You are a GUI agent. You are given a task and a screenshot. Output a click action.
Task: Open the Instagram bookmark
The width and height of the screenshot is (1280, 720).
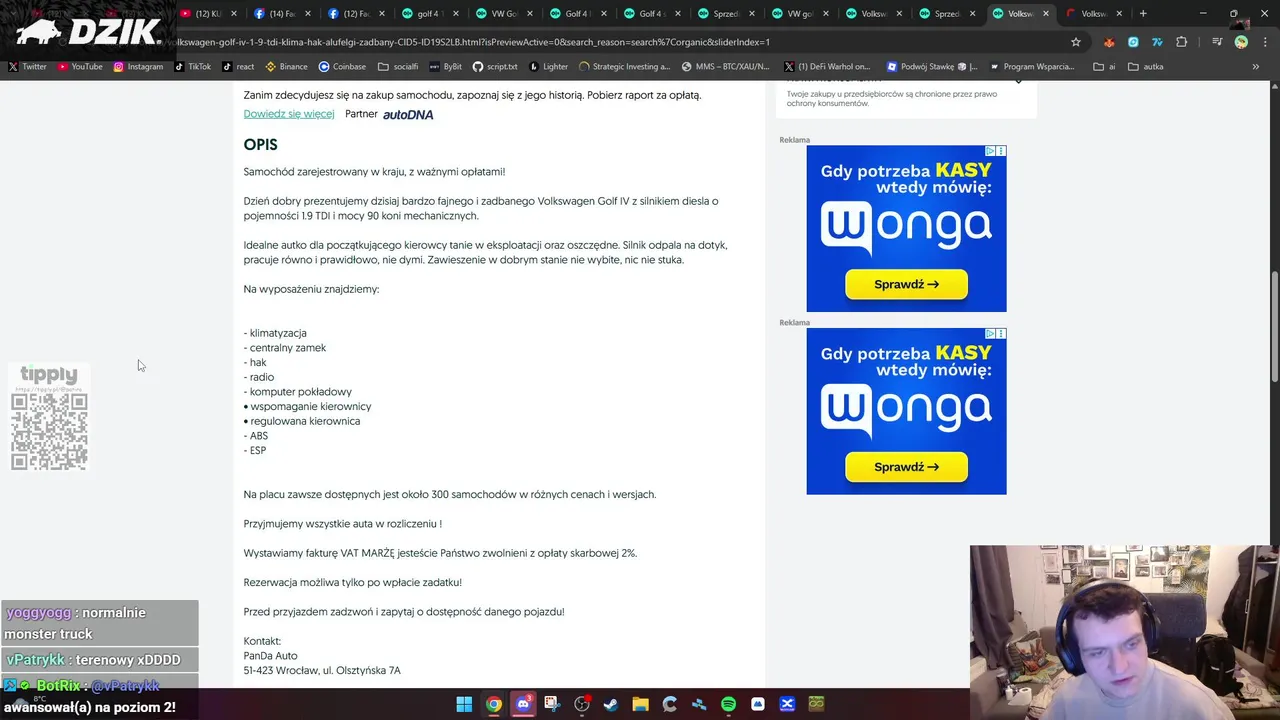[x=138, y=67]
